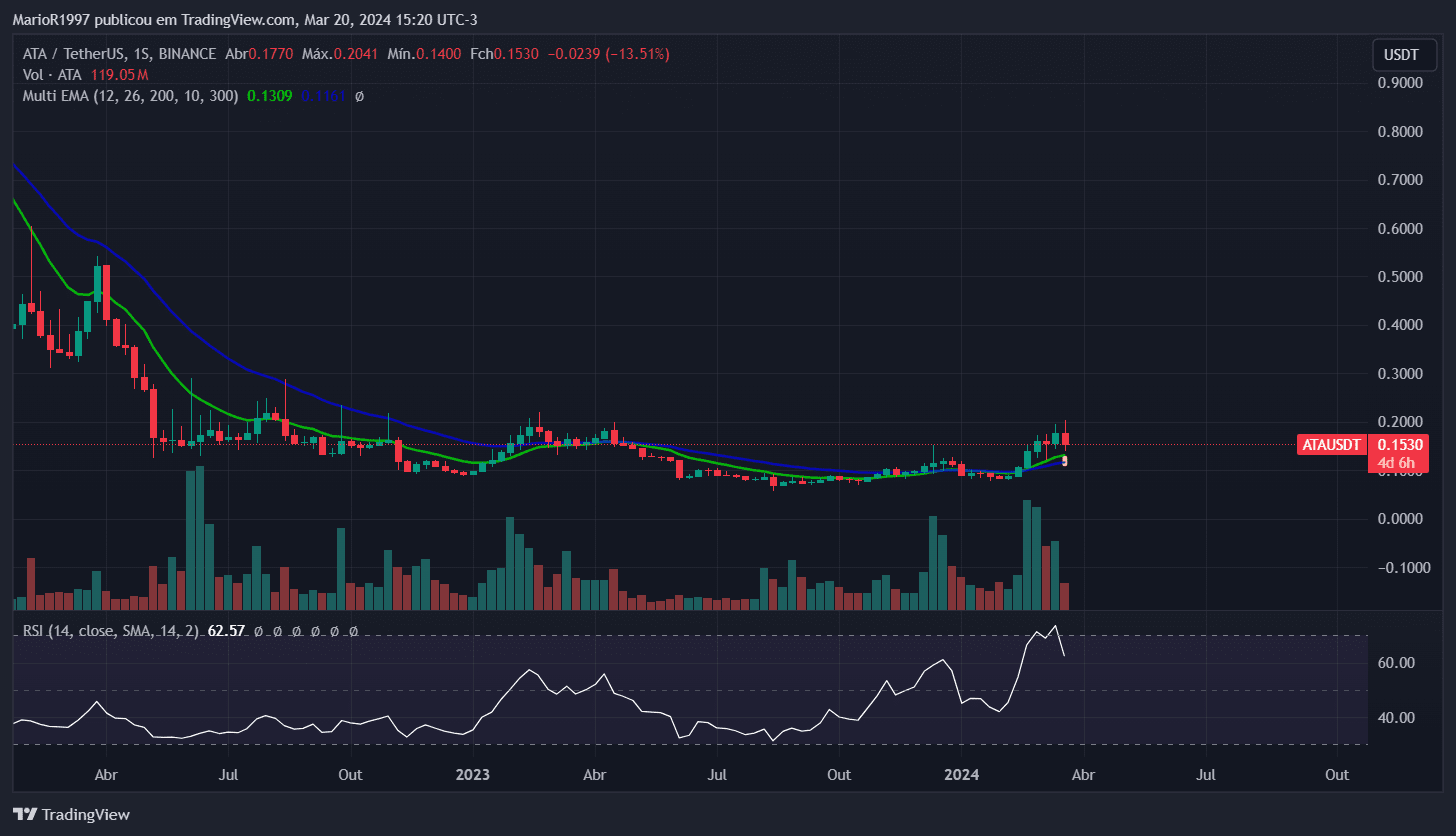Image resolution: width=1456 pixels, height=836 pixels.
Task: Click the volume value 119.05M
Action: click(x=125, y=75)
